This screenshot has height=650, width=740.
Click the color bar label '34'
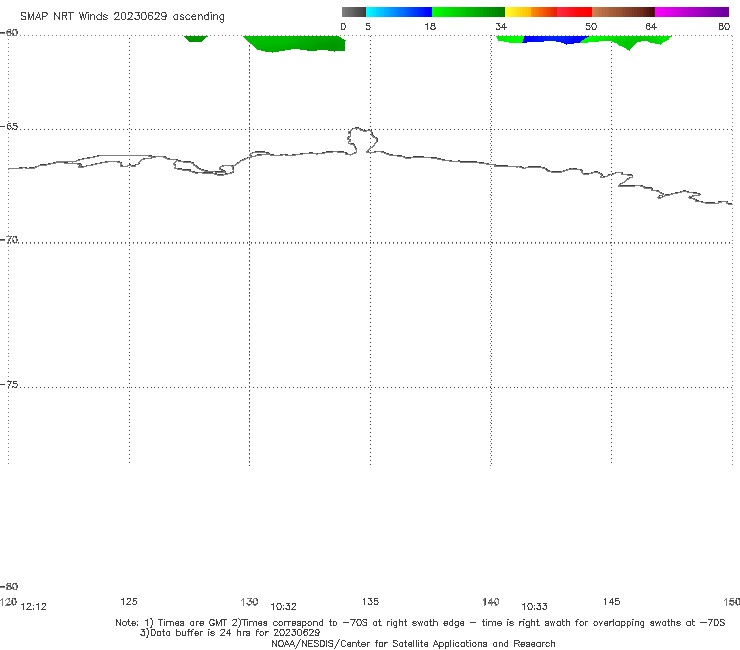tap(501, 26)
